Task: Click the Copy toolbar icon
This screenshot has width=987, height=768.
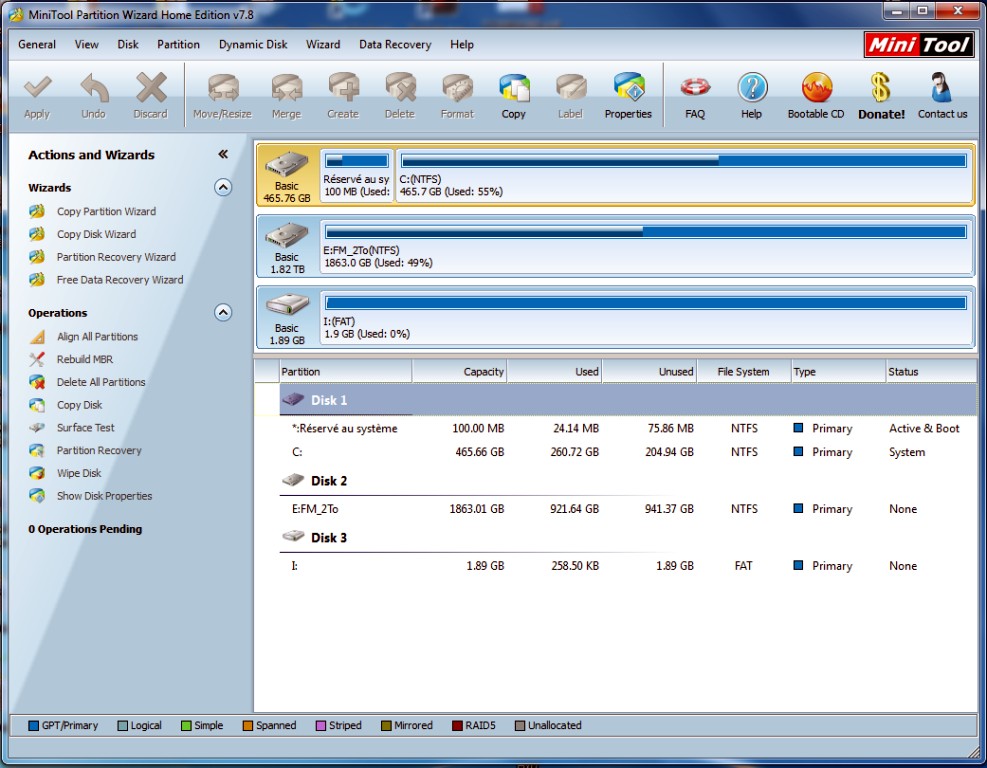Action: tap(514, 88)
